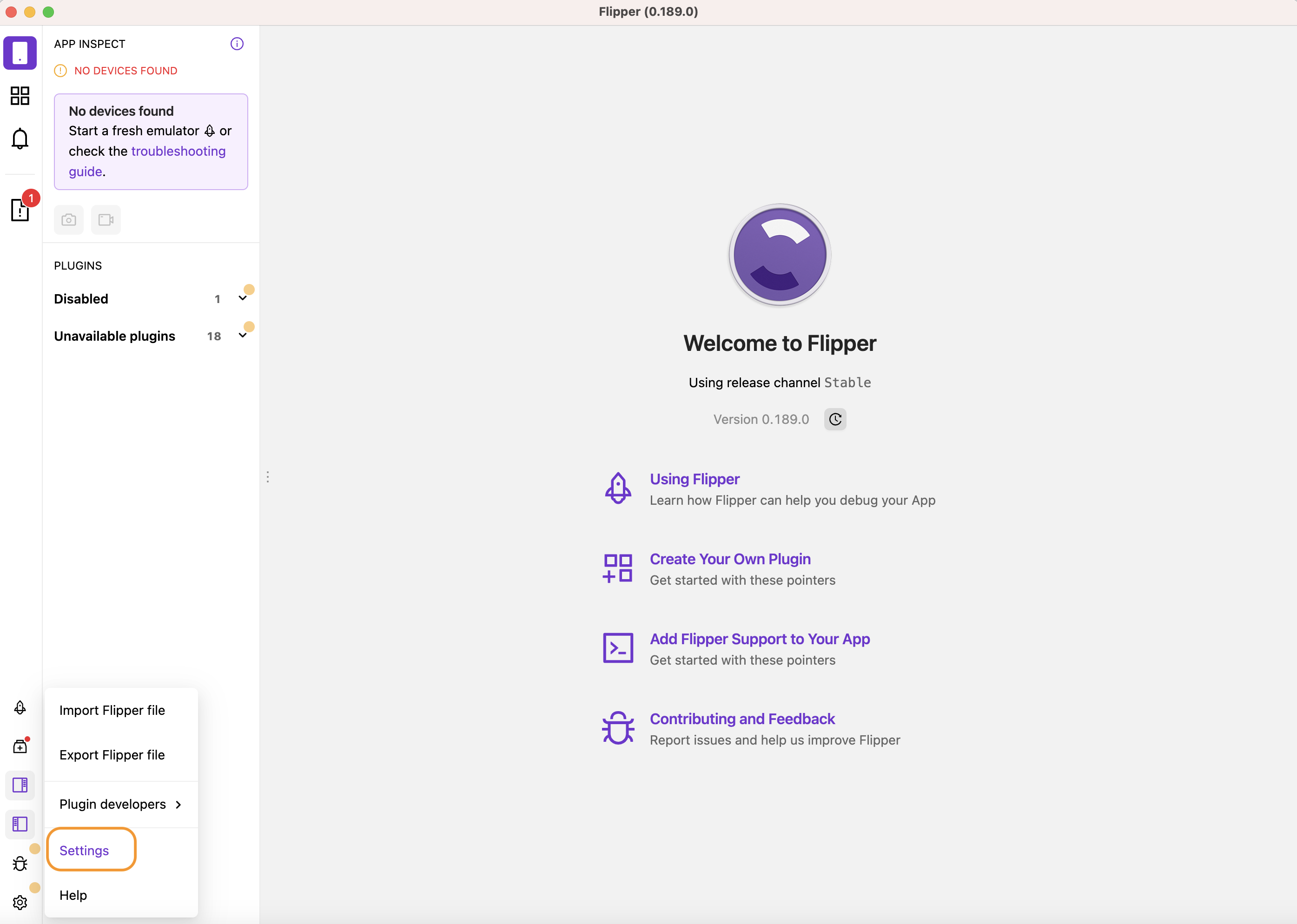
Task: Open the connection troubleshoot icon with badge
Action: click(20, 209)
